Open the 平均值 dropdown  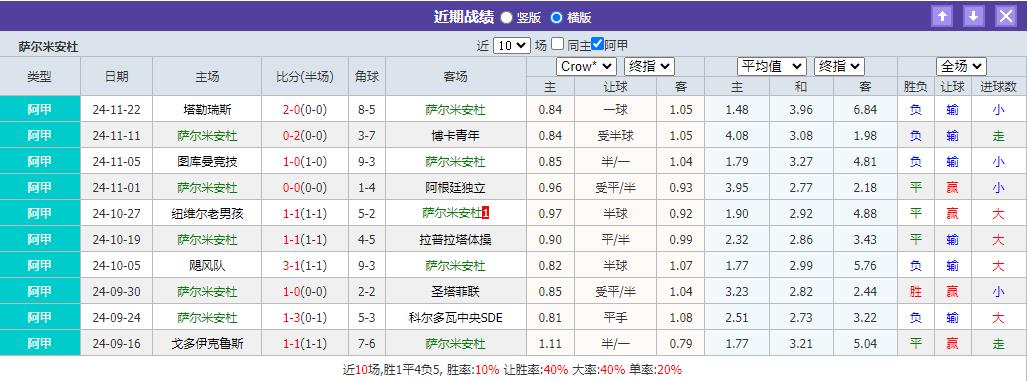(x=772, y=66)
